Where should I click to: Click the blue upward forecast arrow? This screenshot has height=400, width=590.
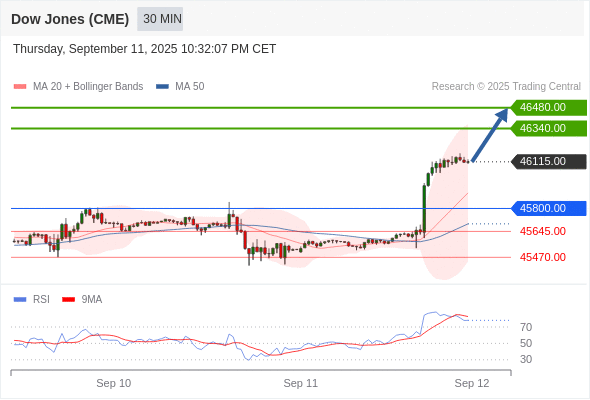(490, 135)
